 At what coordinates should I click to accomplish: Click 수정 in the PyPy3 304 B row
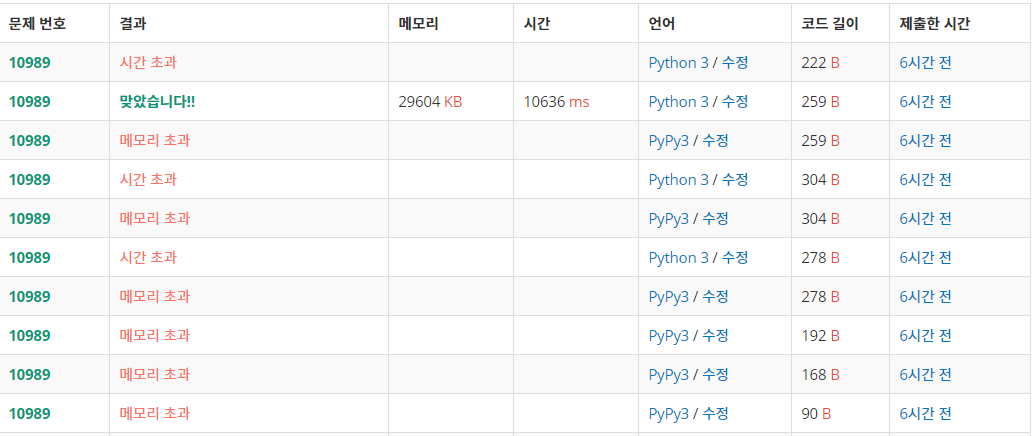pyautogui.click(x=715, y=218)
